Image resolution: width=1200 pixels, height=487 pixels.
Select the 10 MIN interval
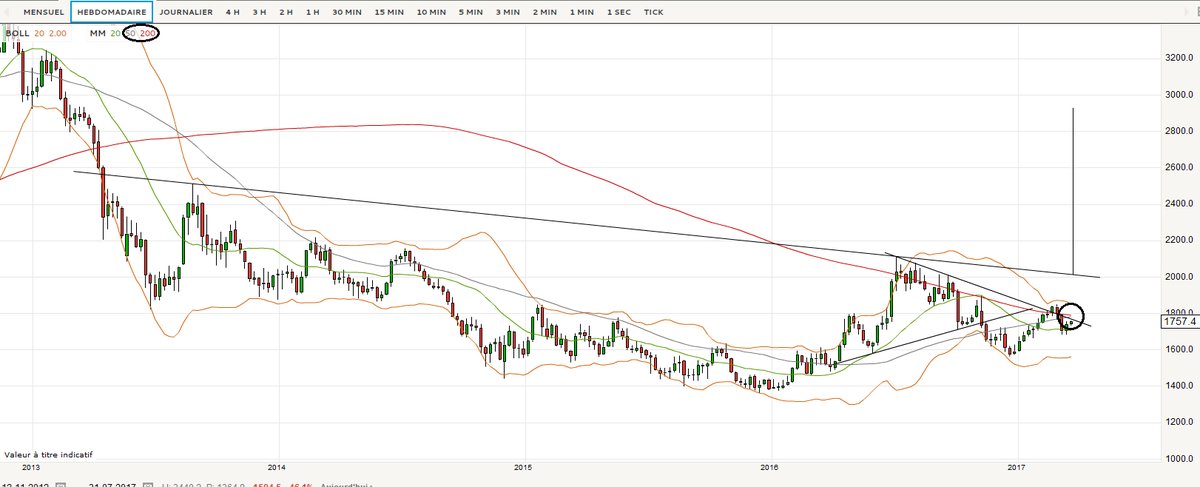(431, 12)
